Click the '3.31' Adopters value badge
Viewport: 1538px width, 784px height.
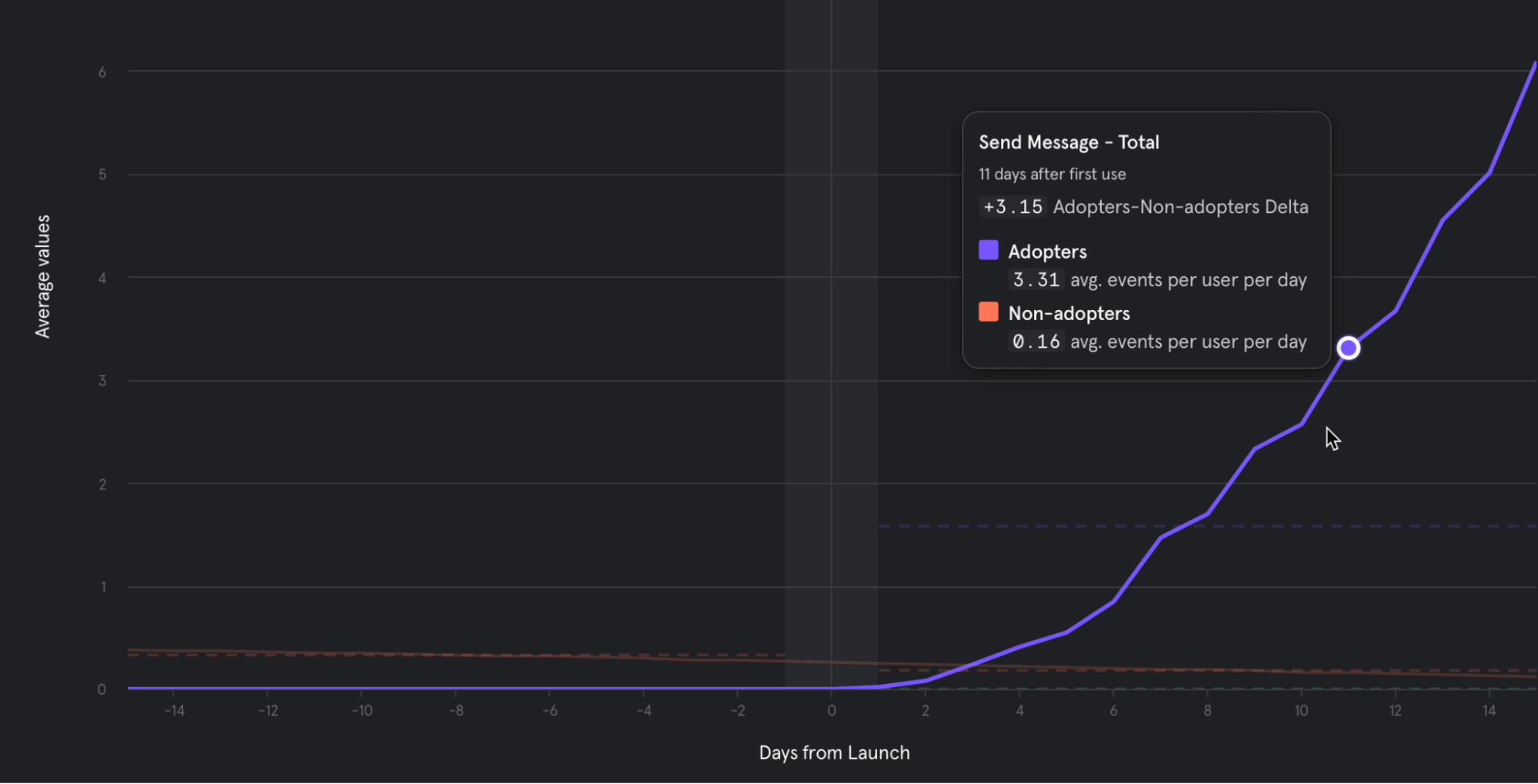coord(1035,279)
